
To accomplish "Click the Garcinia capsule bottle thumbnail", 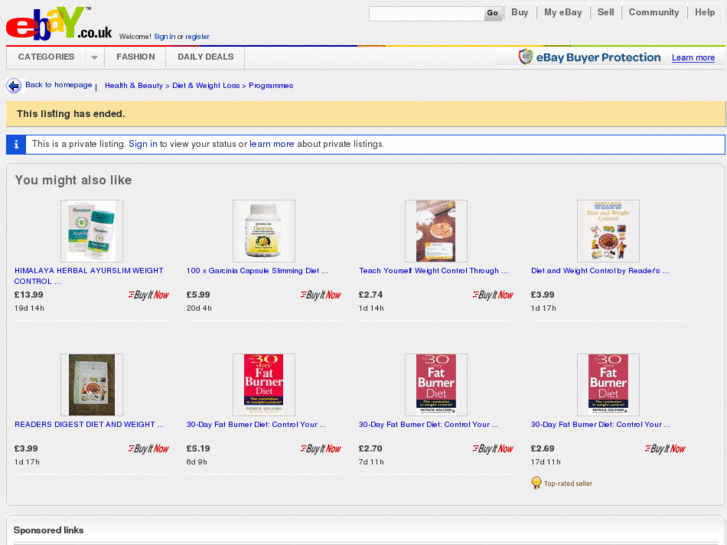I will coord(264,231).
